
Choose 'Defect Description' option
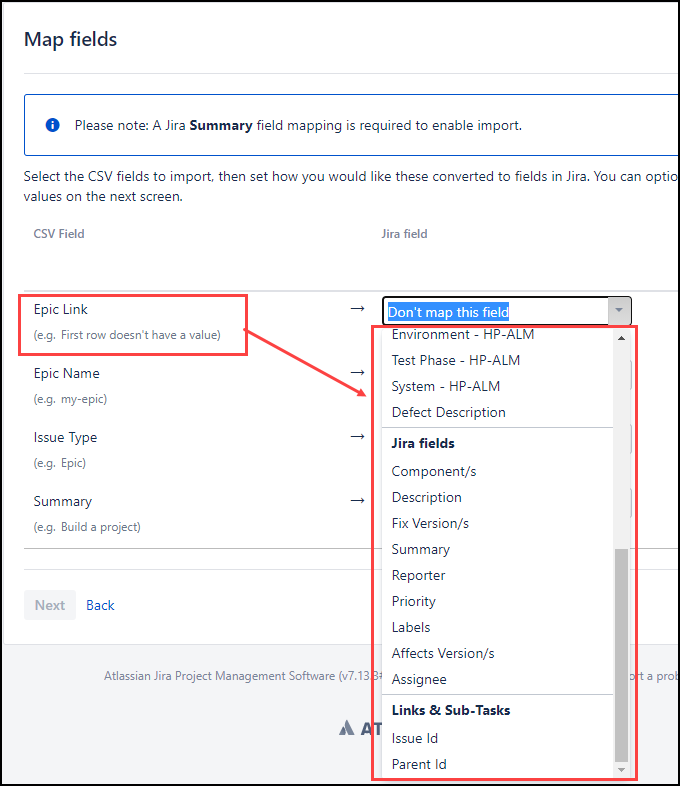pos(448,413)
